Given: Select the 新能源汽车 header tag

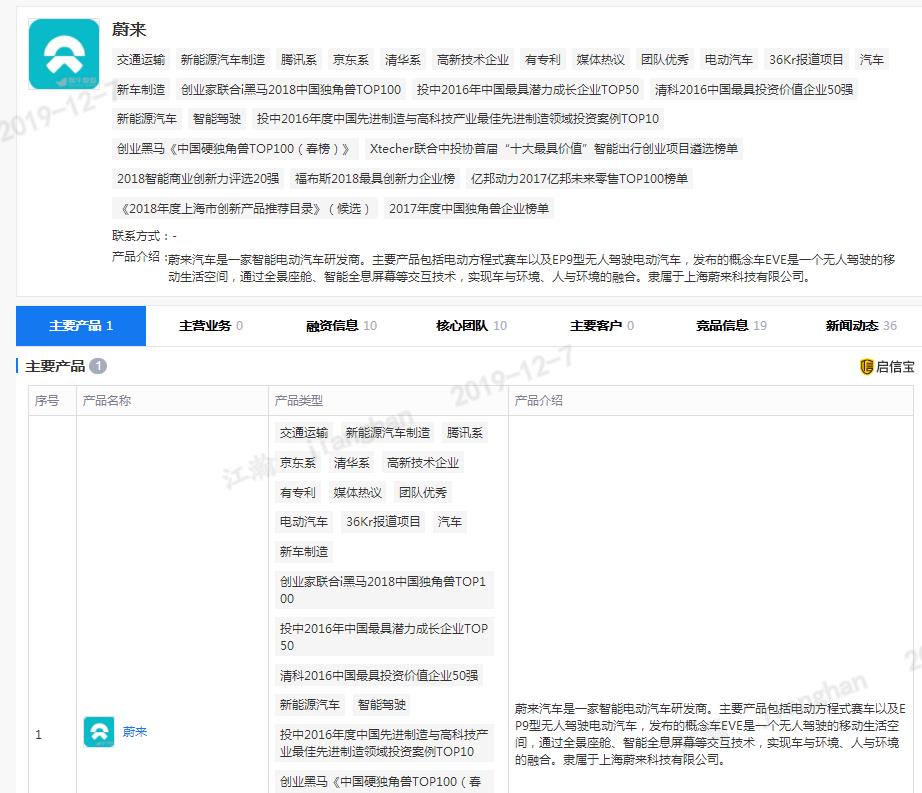Looking at the screenshot, I should point(147,119).
